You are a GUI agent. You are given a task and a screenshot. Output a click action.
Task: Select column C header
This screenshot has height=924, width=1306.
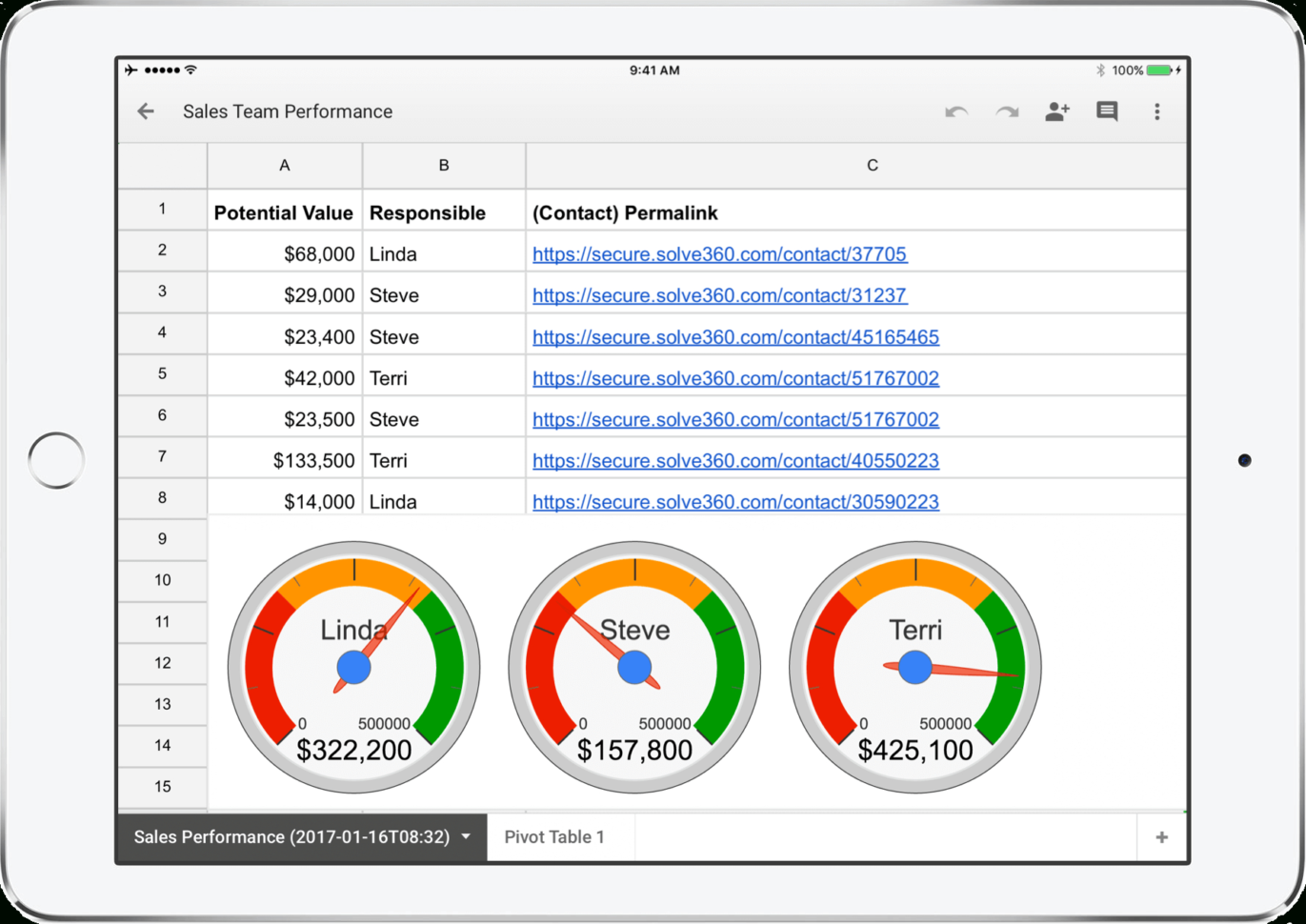tap(872, 165)
